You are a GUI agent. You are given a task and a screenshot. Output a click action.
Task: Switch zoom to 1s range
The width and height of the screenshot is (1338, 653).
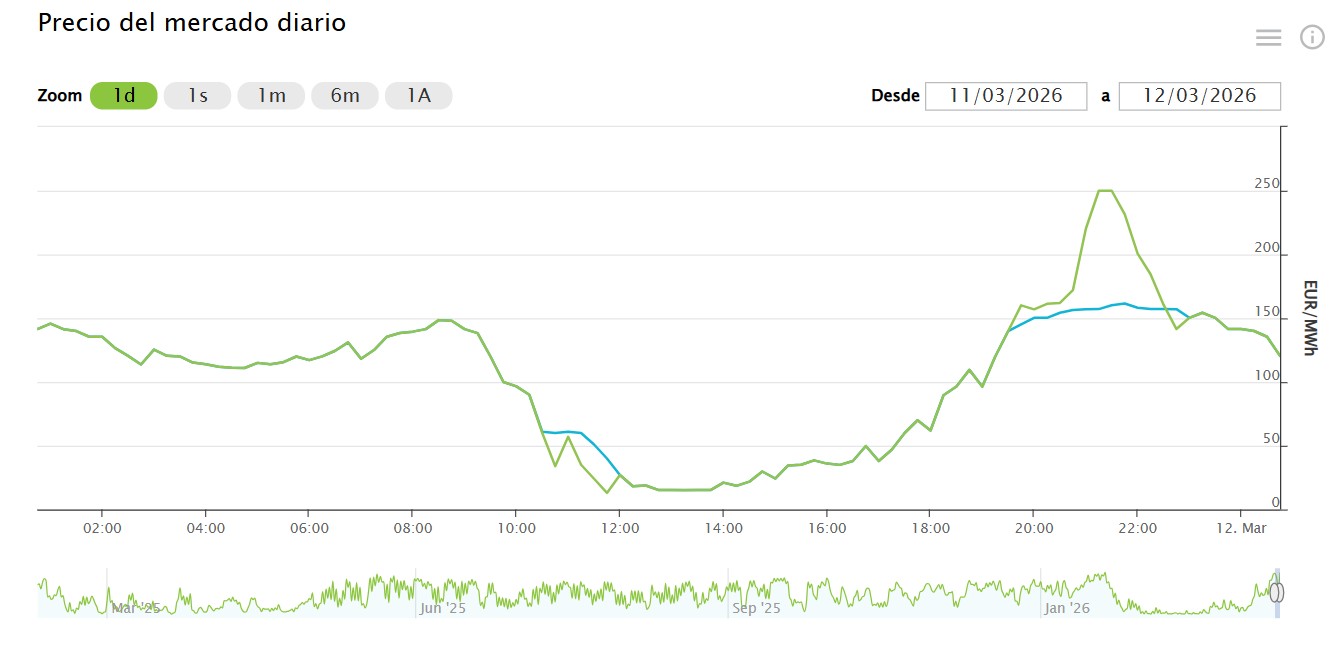(x=197, y=96)
